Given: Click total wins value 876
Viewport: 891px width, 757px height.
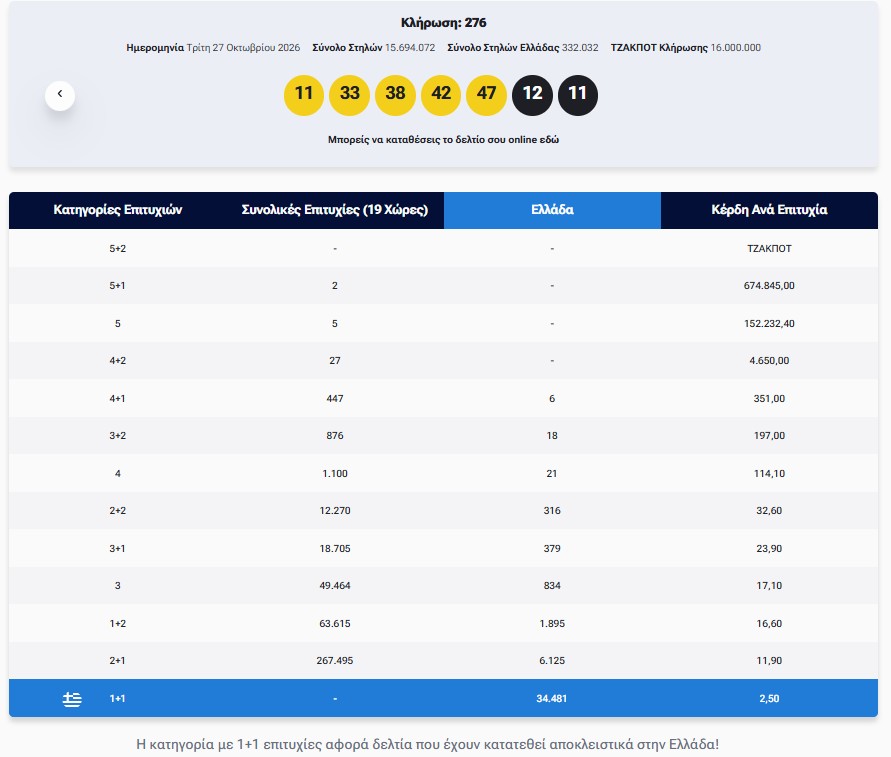Looking at the screenshot, I should [x=335, y=436].
